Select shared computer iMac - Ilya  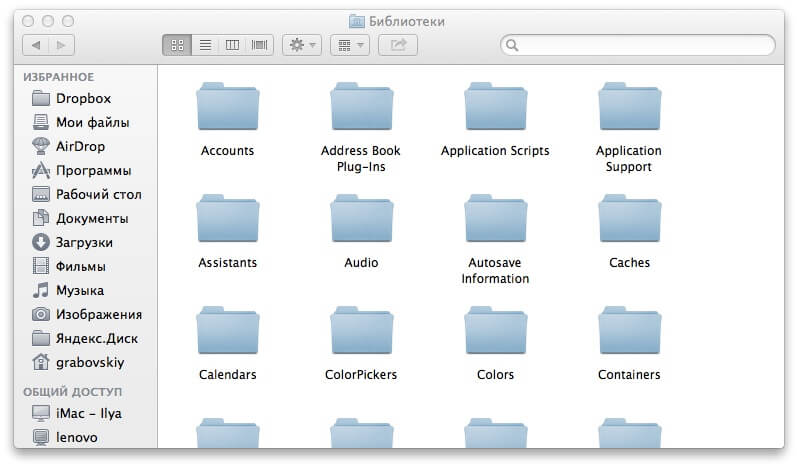[x=76, y=413]
